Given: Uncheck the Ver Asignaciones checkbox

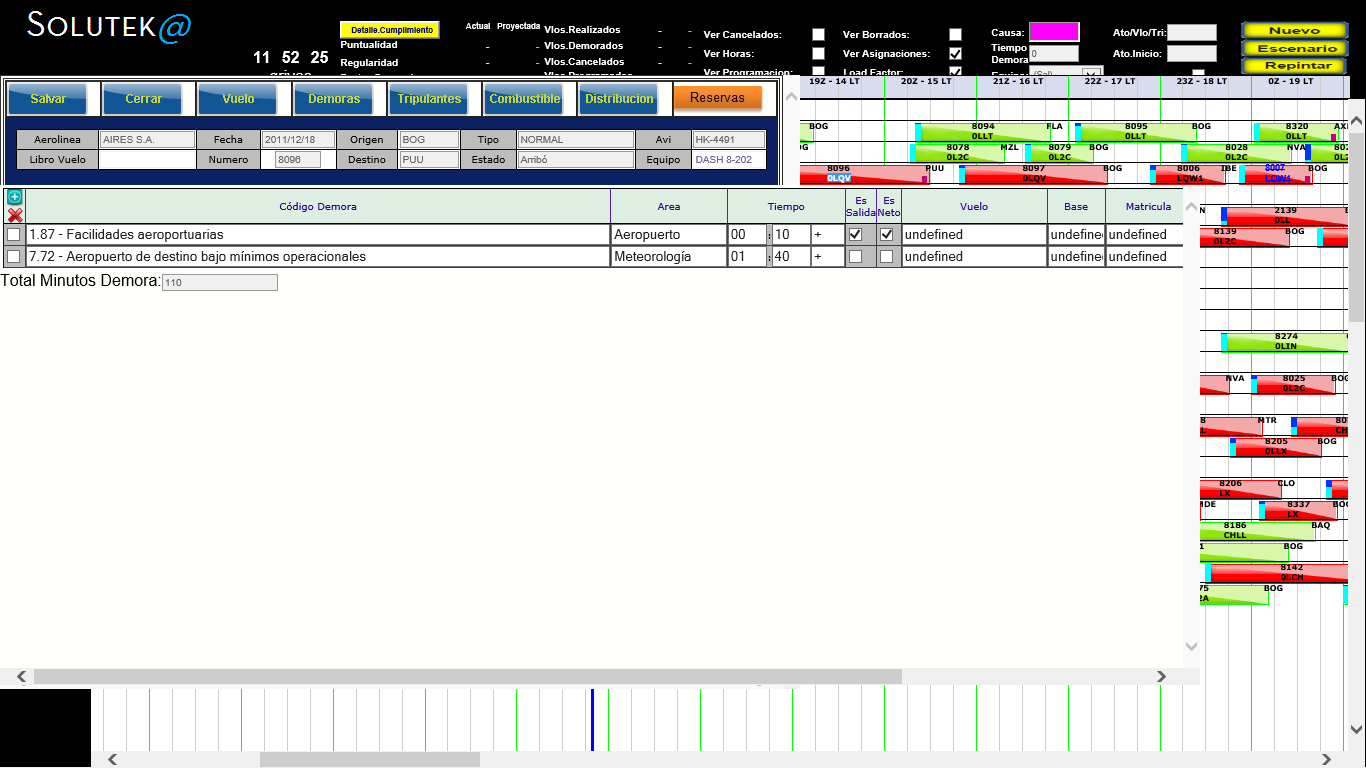Looking at the screenshot, I should (955, 54).
